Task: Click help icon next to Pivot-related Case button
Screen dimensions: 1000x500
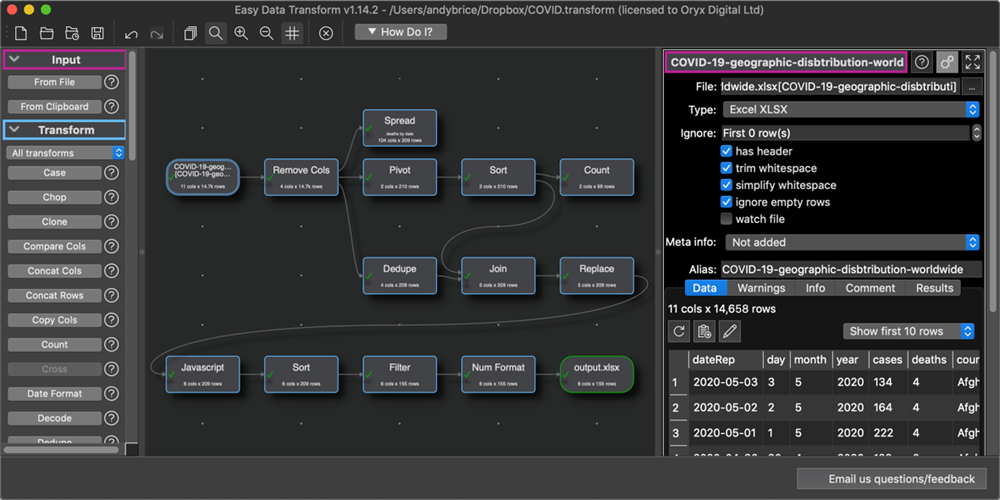Action: 112,172
